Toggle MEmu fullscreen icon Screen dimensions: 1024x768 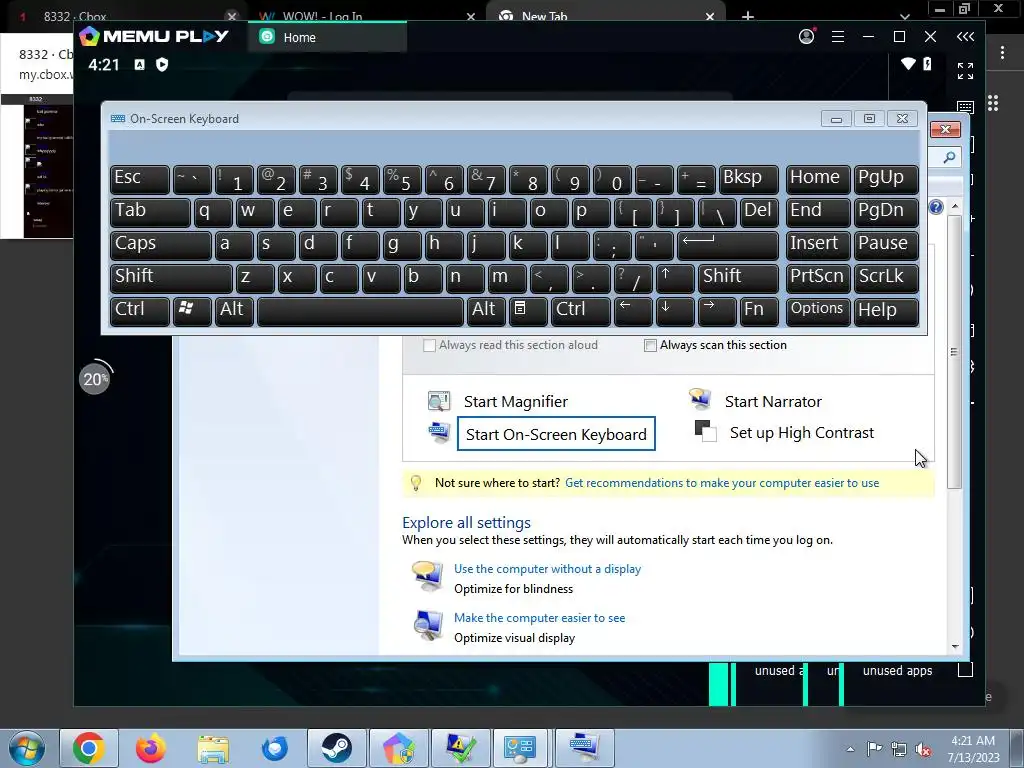[x=965, y=71]
